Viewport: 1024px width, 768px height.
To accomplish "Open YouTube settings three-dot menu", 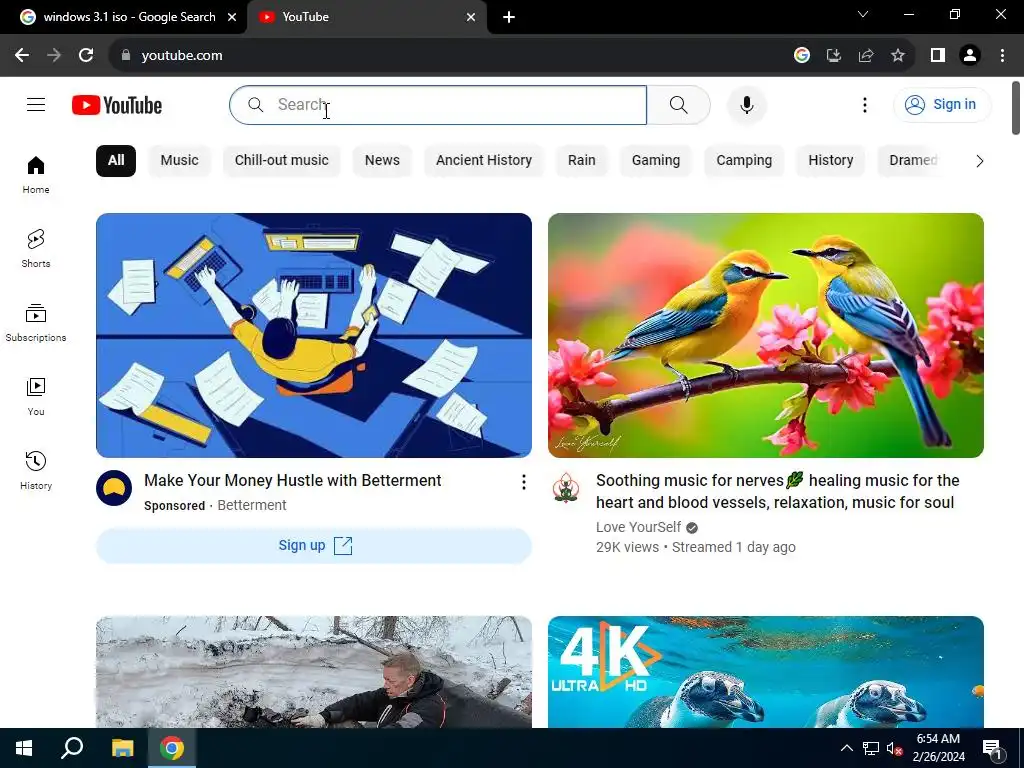I will [865, 104].
